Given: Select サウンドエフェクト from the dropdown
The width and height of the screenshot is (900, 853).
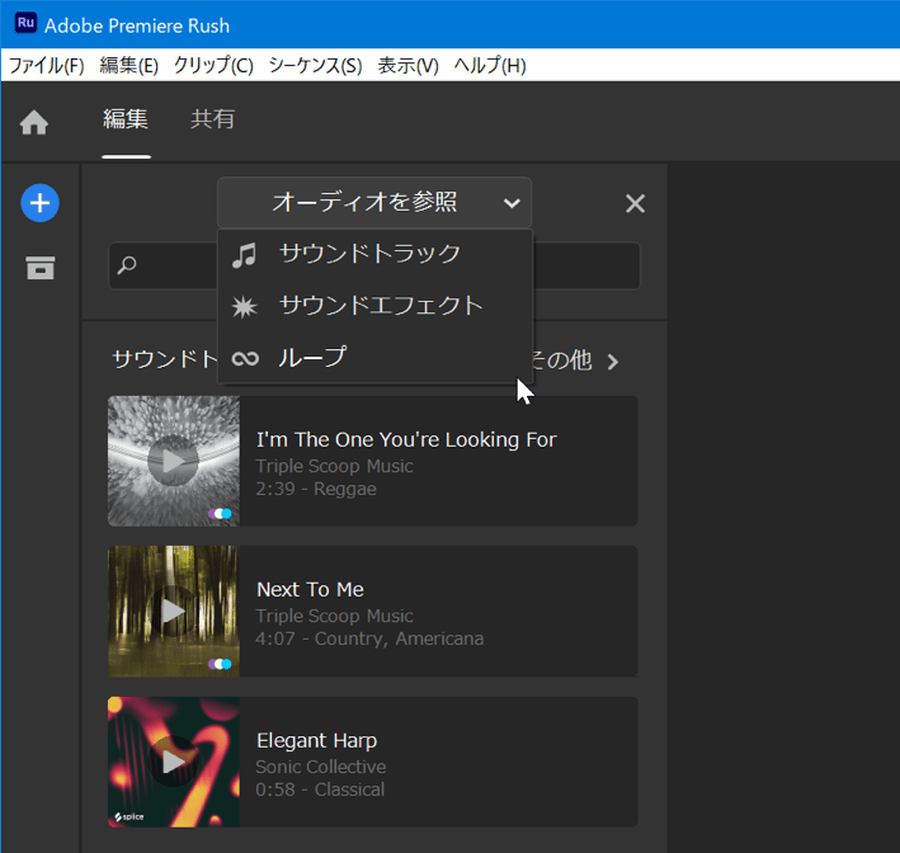Looking at the screenshot, I should tap(375, 305).
